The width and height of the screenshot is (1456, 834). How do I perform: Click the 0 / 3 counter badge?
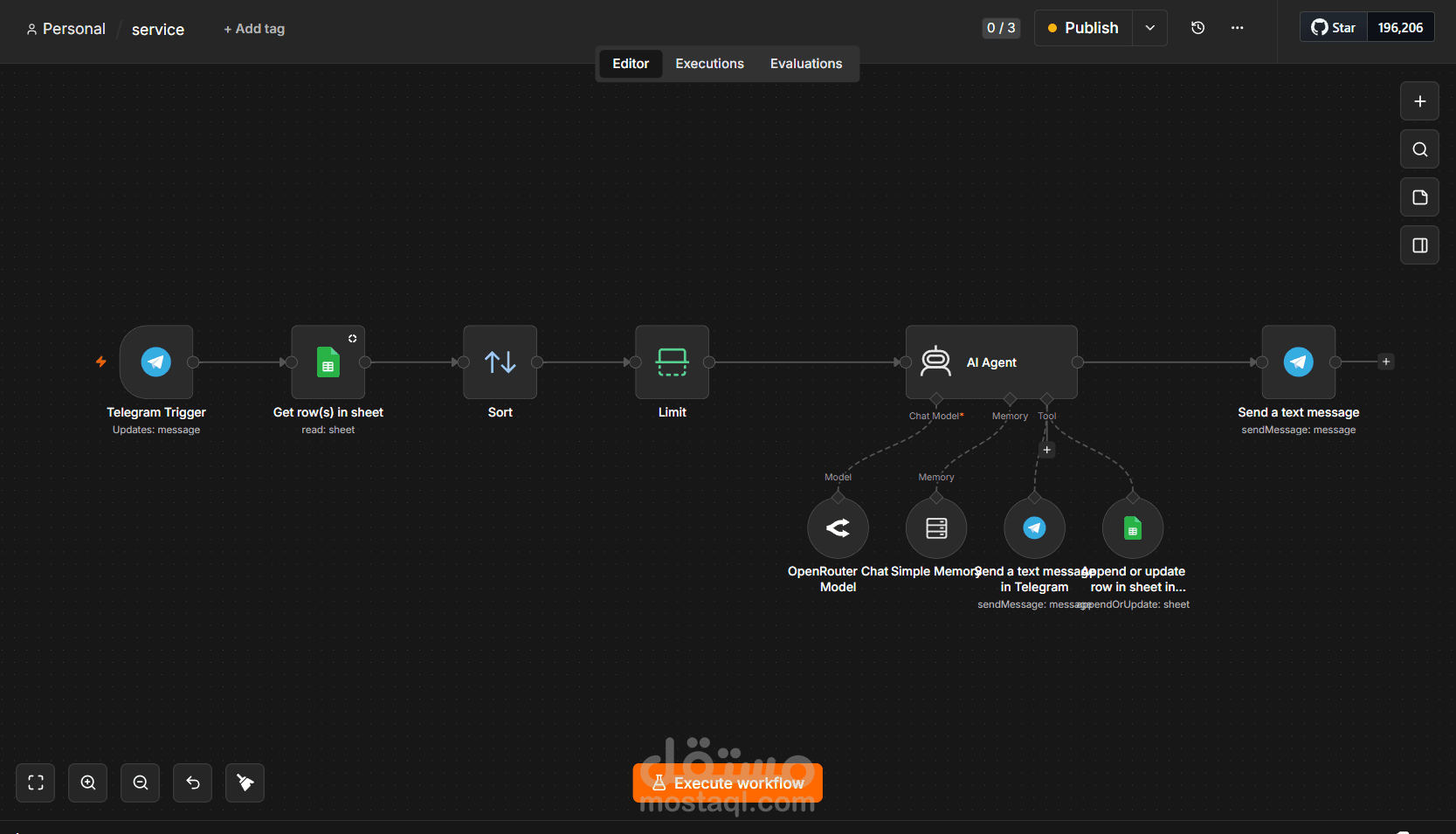(1001, 28)
